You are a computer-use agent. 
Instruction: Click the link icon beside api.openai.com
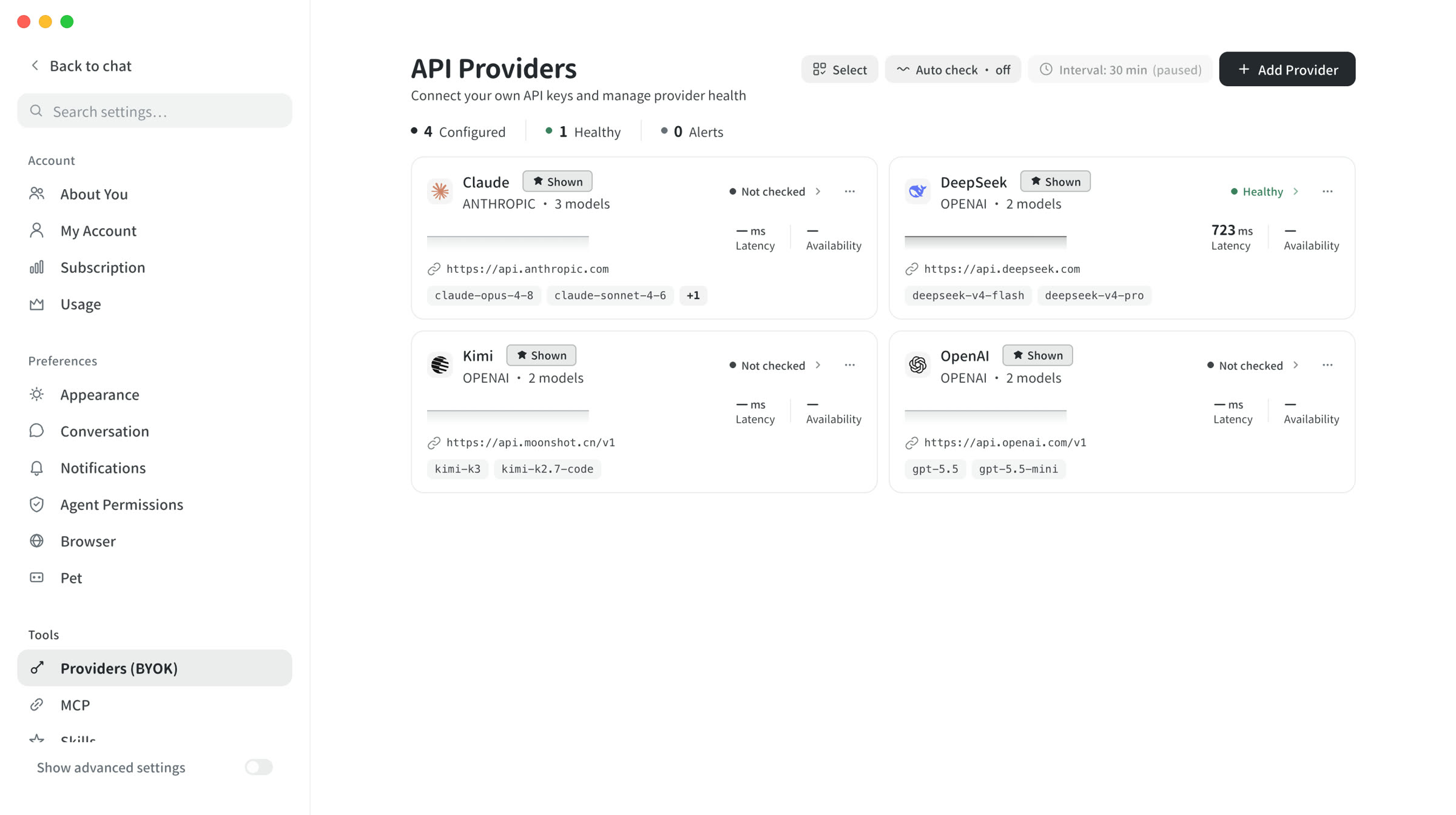tap(911, 443)
